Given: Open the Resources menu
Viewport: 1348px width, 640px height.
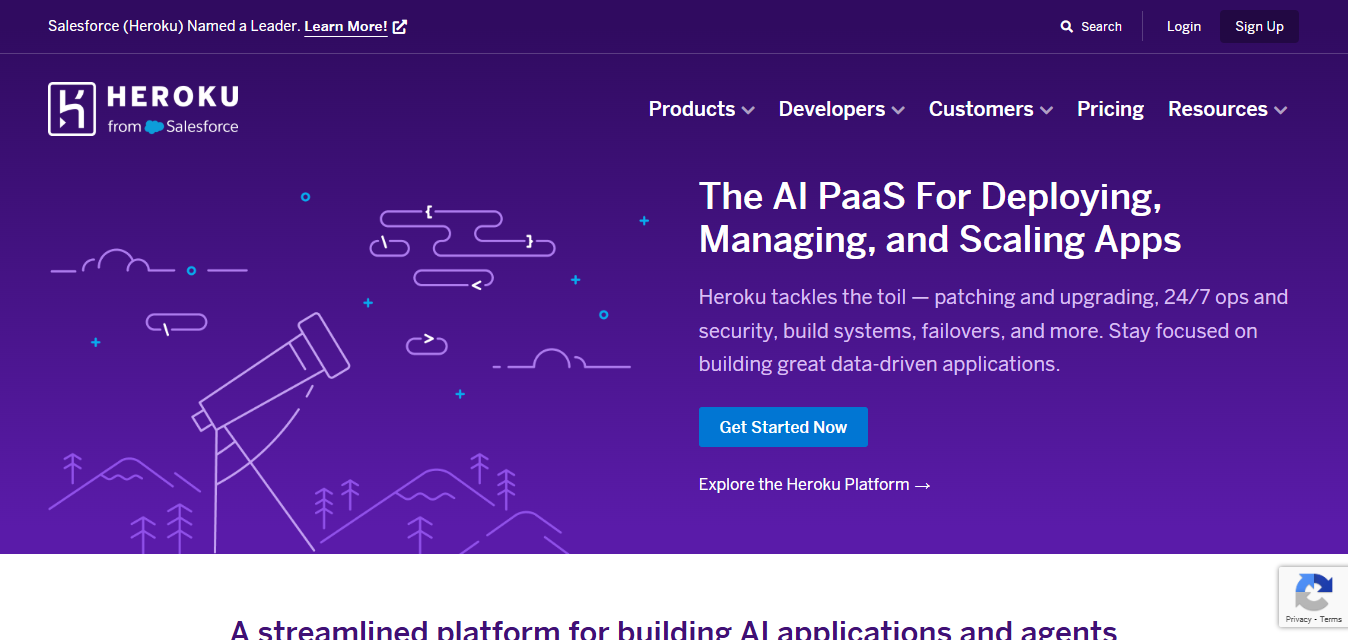Looking at the screenshot, I should pyautogui.click(x=1227, y=109).
